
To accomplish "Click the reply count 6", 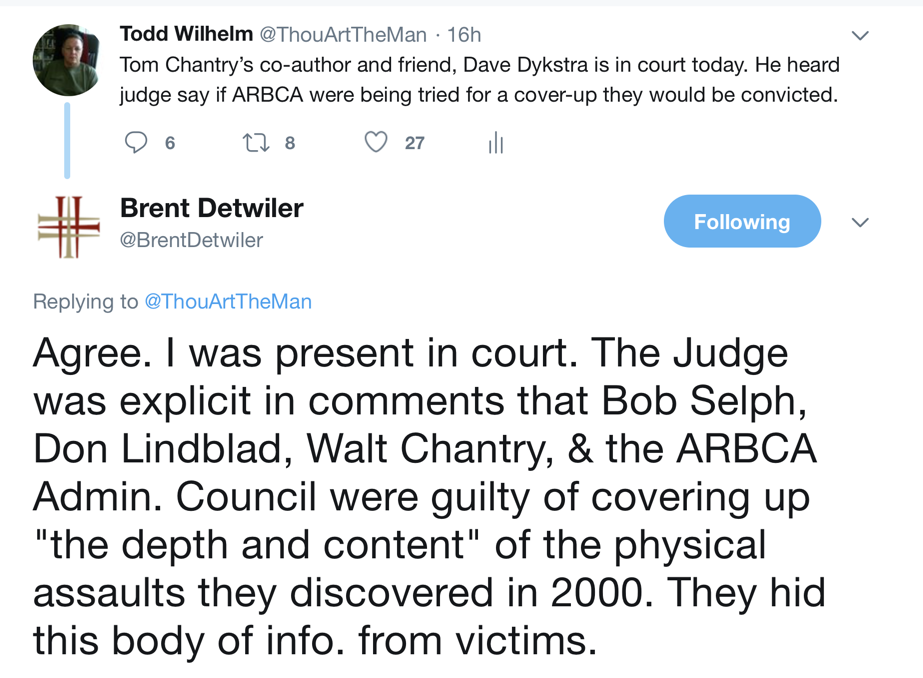I will pos(170,144).
